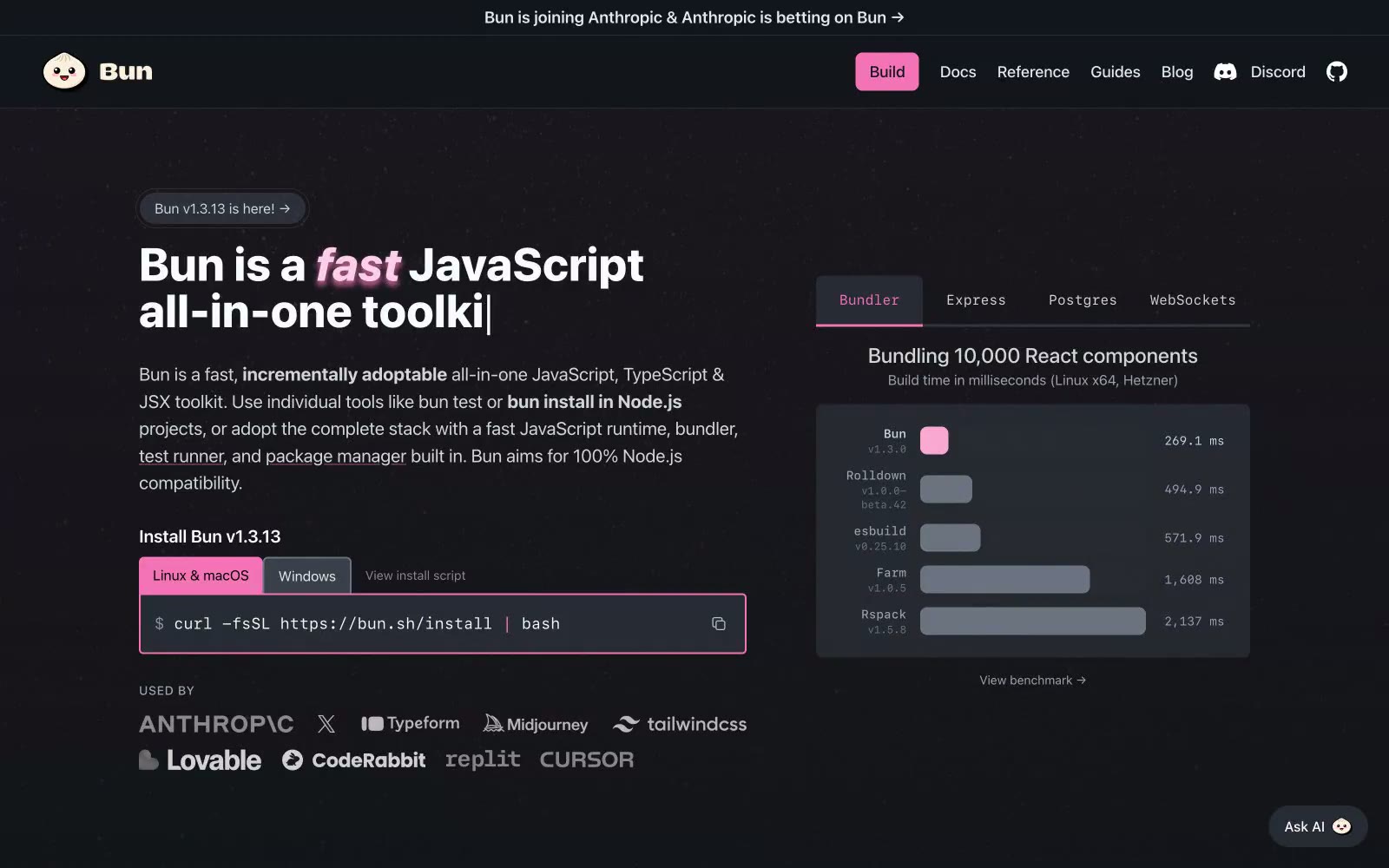
Task: Click inside the curl command box
Action: [443, 623]
